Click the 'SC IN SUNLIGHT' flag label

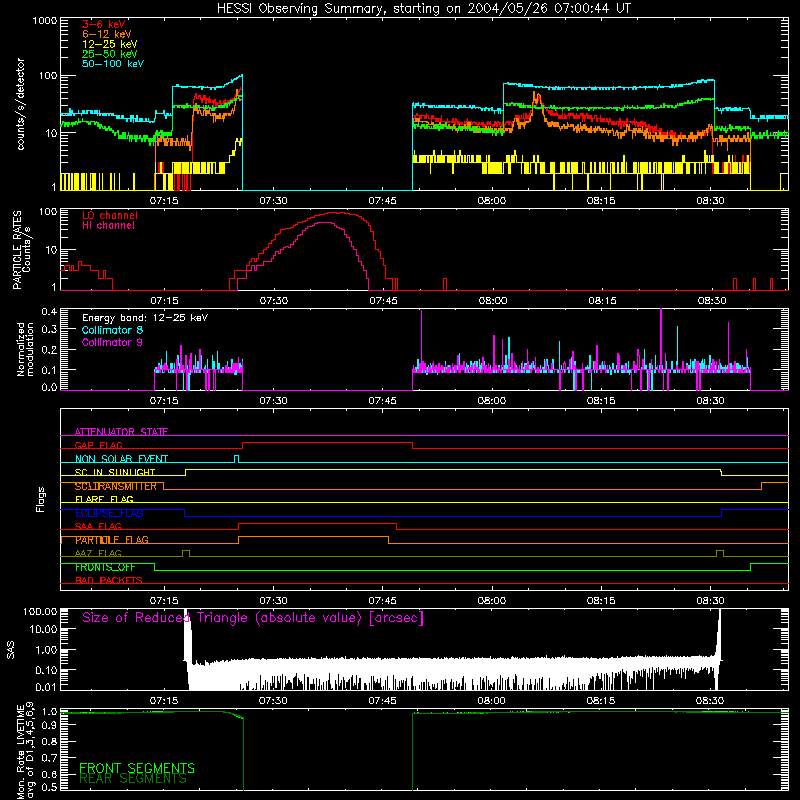tap(115, 472)
